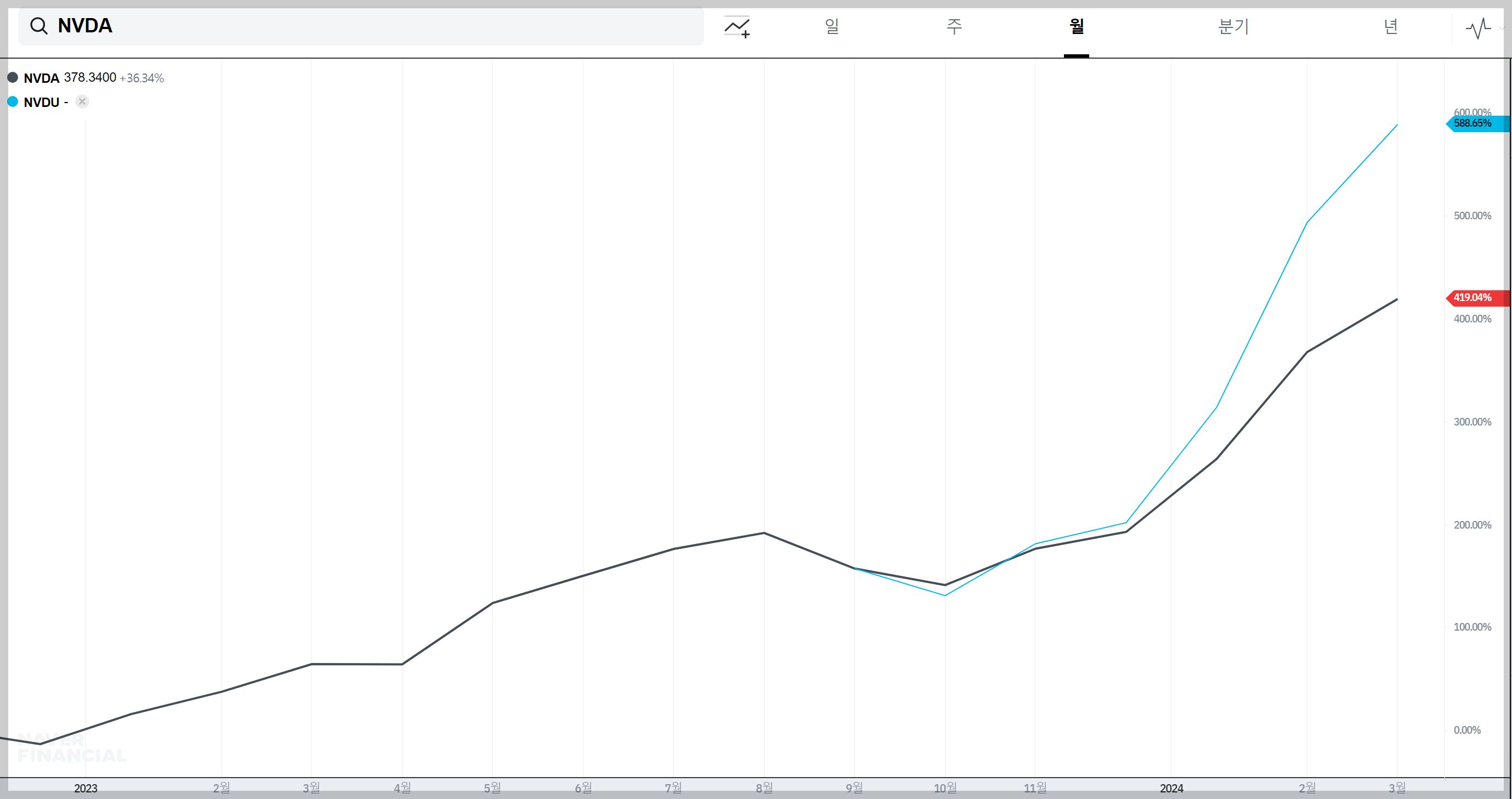1512x799 pixels.
Task: Expand the indicator dropdown chevron
Action: (x=1502, y=27)
